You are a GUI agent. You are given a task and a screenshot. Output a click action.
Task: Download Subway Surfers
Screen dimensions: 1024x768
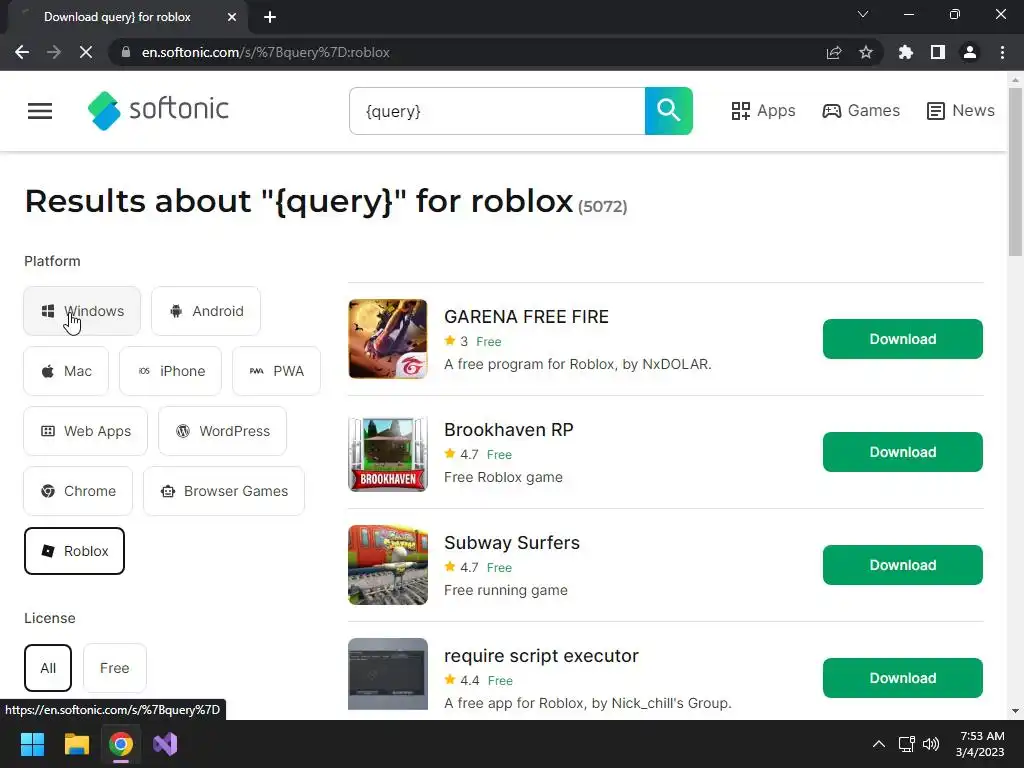903,565
